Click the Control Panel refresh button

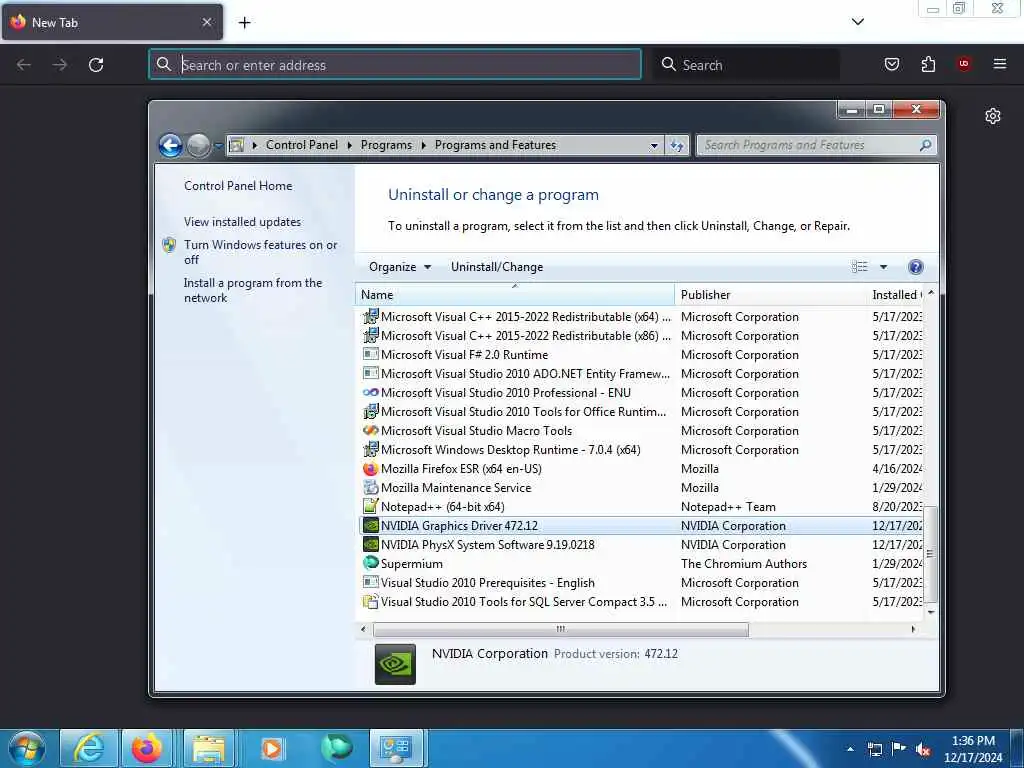pos(677,146)
